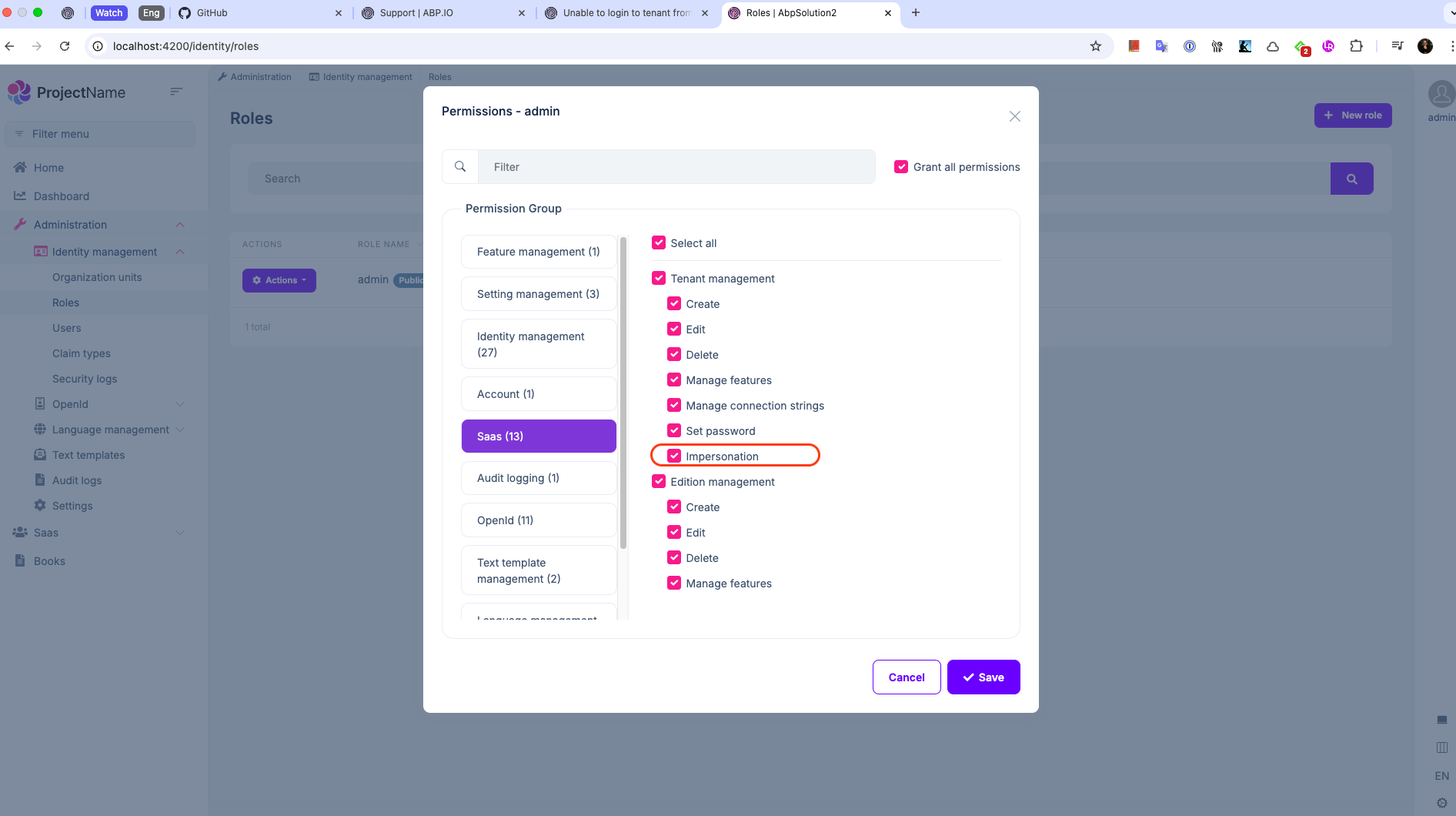Open the admin user avatar icon
This screenshot has height=816, width=1456.
pos(1440,95)
